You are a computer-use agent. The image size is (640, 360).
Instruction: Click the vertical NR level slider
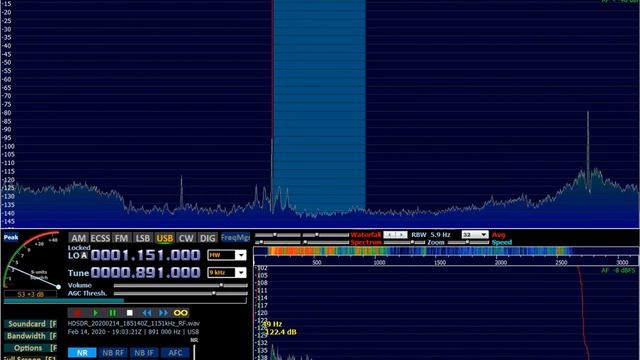pos(194,352)
